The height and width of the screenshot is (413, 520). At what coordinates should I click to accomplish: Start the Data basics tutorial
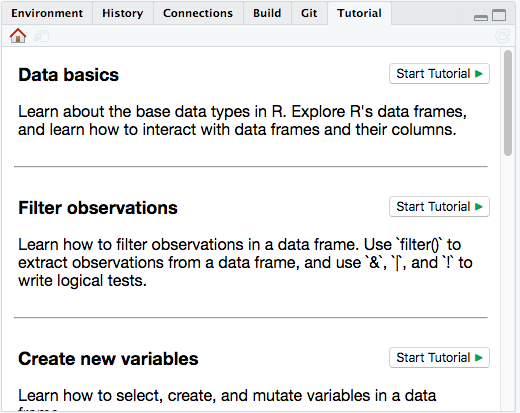point(439,74)
